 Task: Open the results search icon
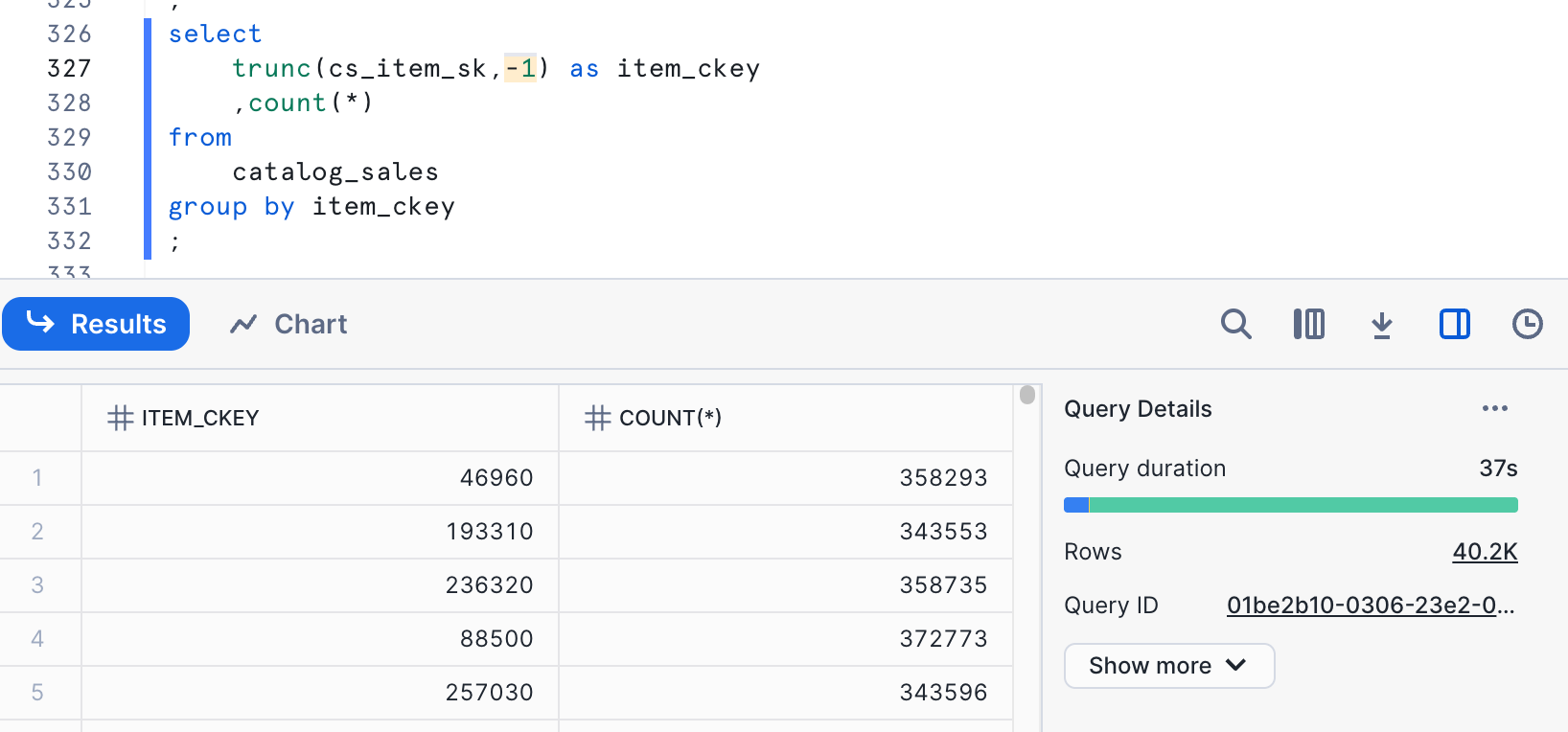[x=1235, y=325]
